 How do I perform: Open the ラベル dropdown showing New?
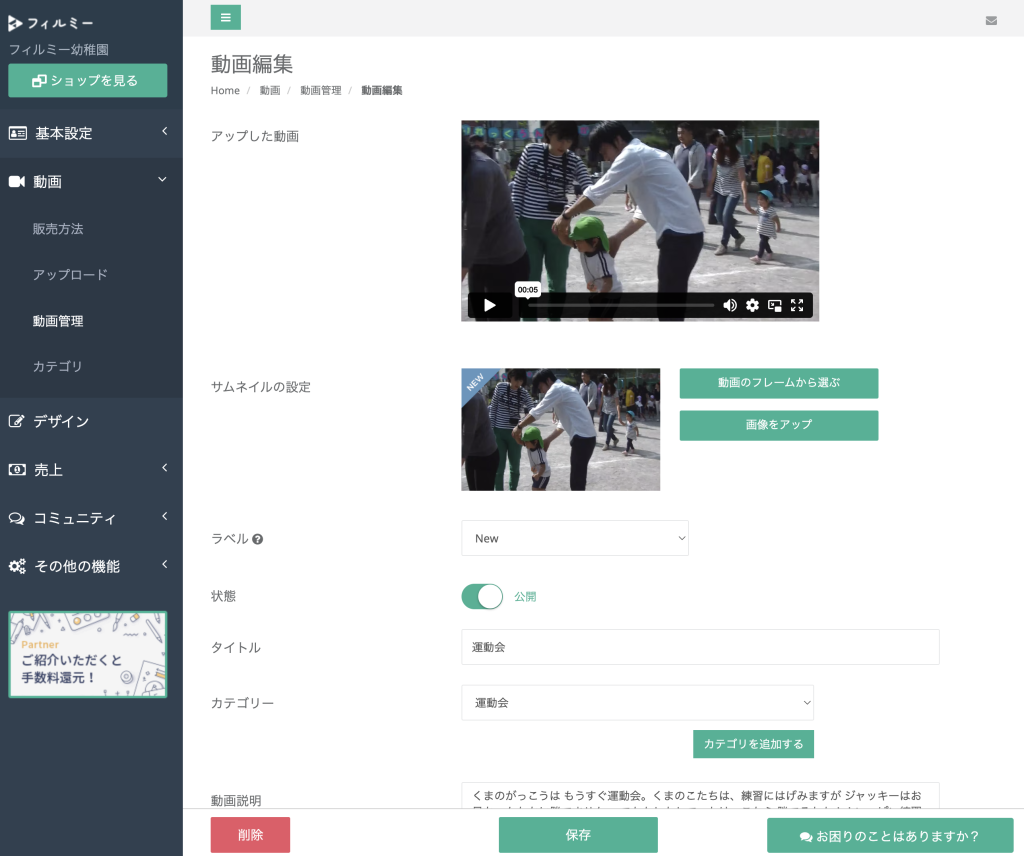pos(575,538)
